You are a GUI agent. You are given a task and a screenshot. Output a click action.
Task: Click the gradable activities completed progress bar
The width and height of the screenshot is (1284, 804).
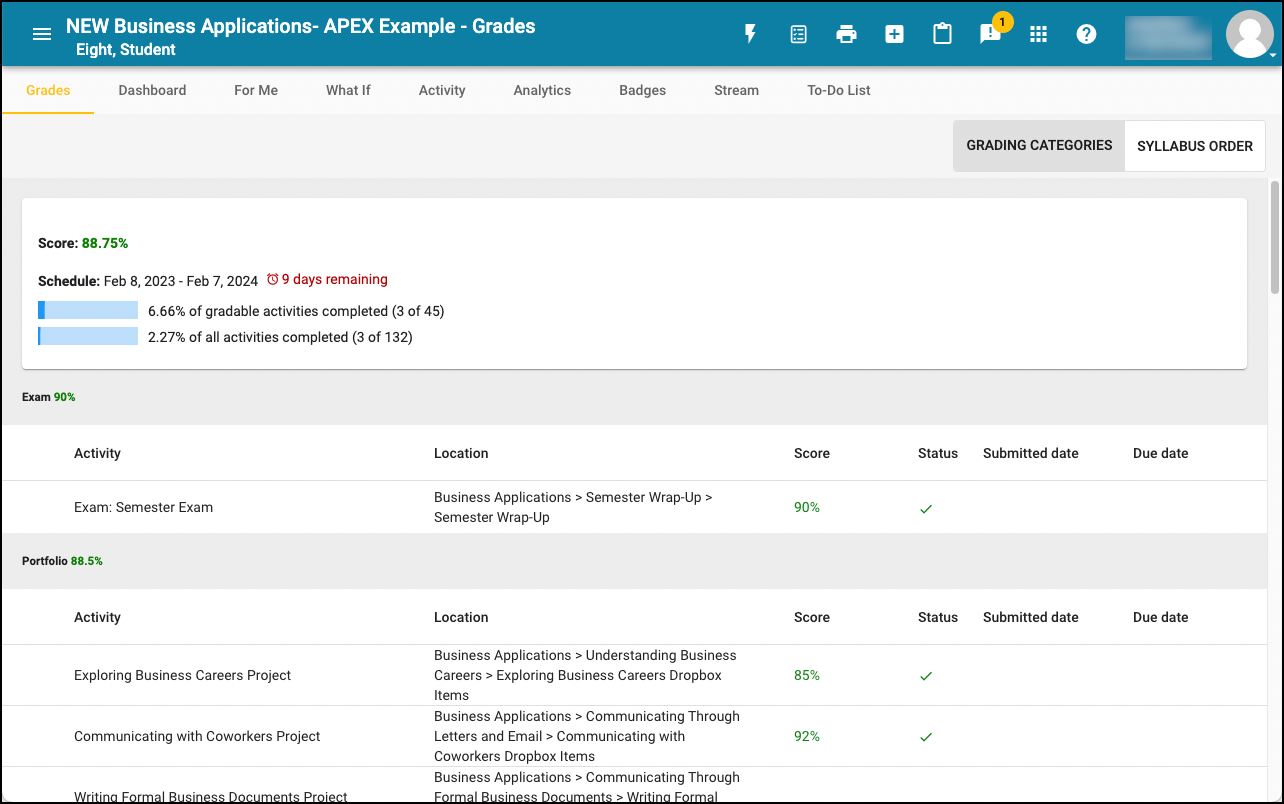tap(88, 311)
